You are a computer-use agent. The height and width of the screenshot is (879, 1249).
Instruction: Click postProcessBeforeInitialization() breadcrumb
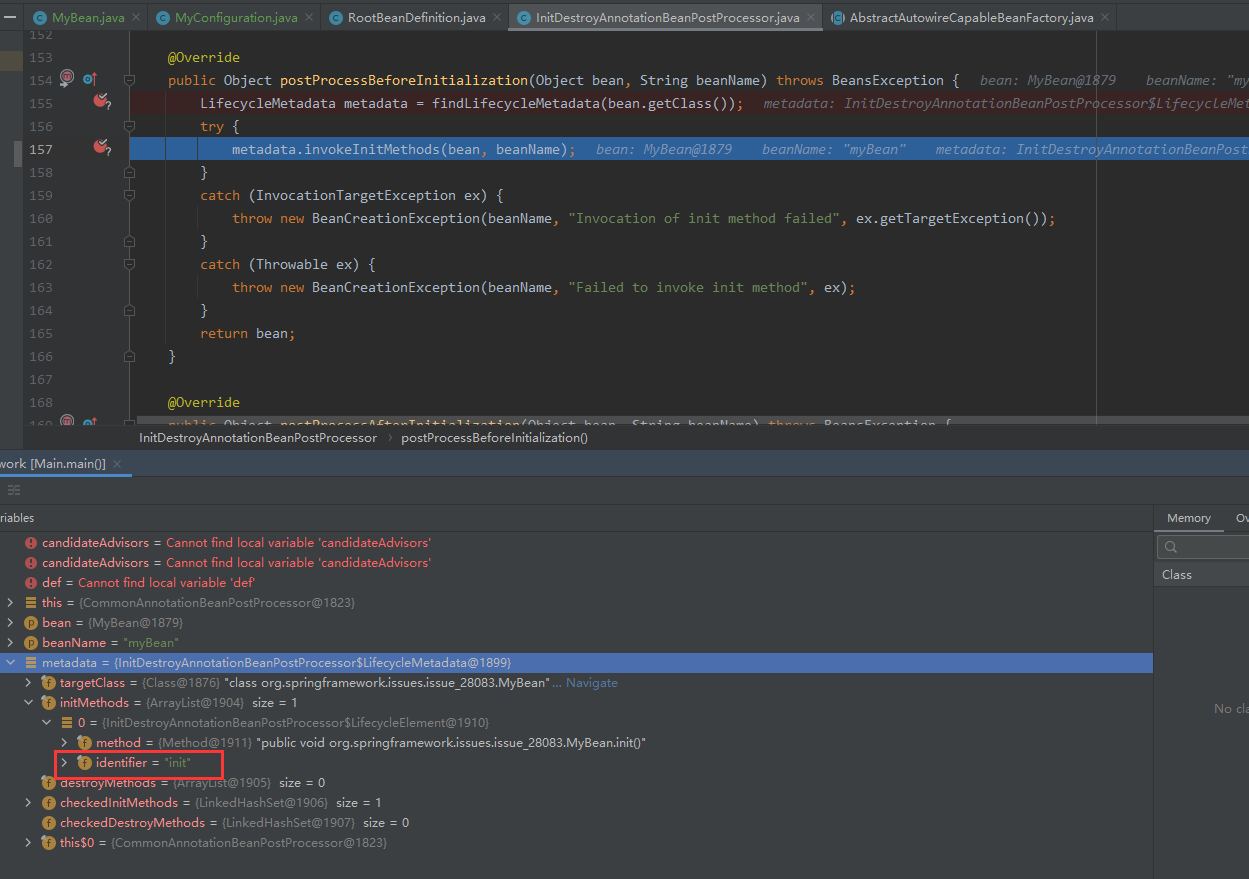coord(494,438)
